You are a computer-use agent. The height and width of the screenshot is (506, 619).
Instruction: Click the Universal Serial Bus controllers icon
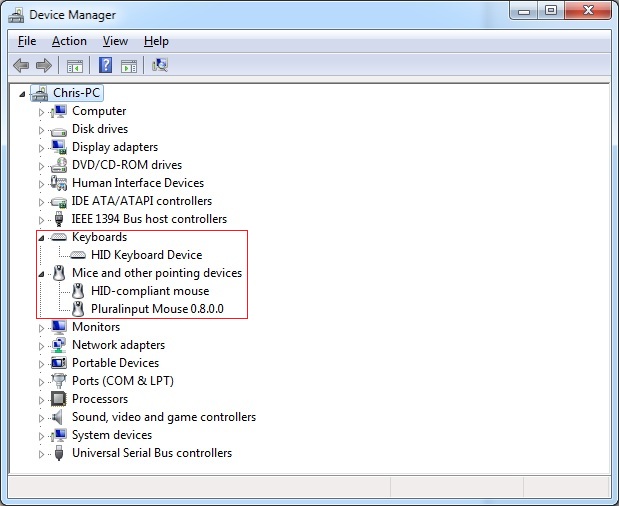[x=59, y=453]
